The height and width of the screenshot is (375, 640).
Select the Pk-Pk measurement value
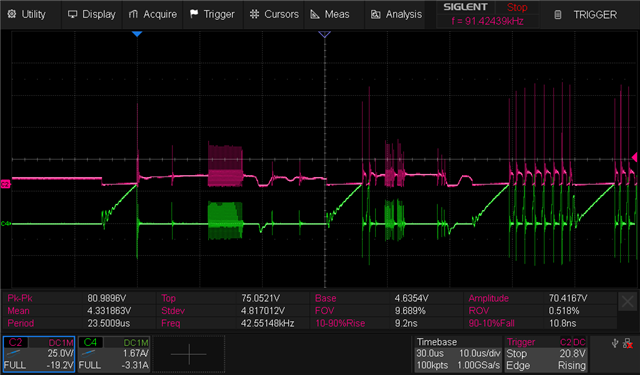[x=106, y=298]
